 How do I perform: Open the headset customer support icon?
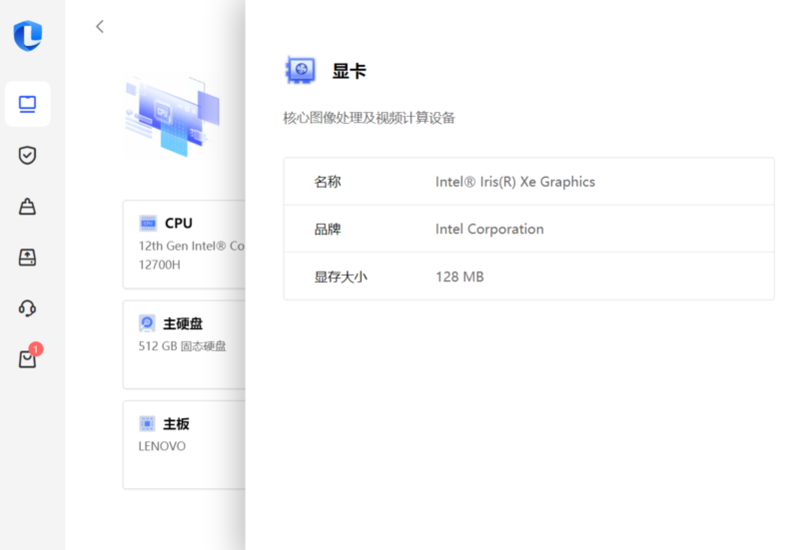pos(27,308)
